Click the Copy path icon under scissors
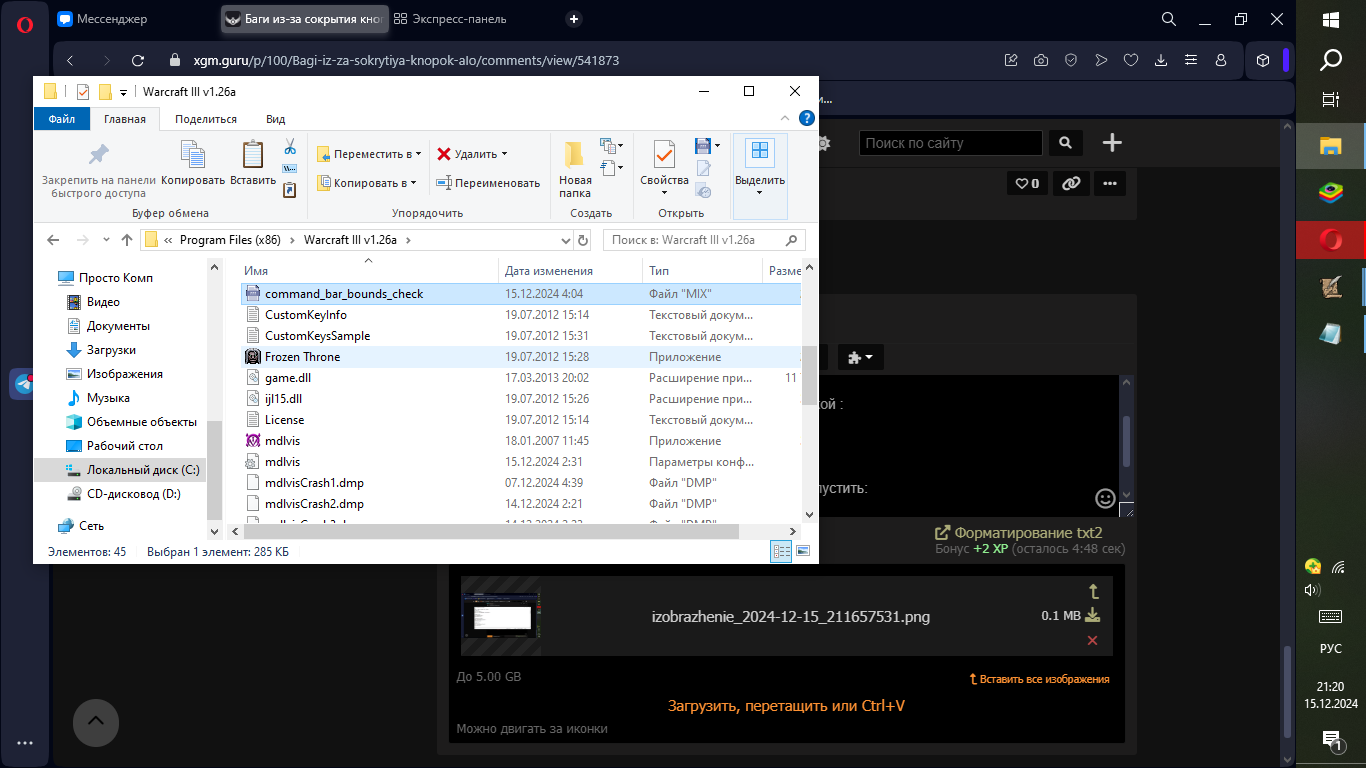This screenshot has height=768, width=1366. point(290,168)
